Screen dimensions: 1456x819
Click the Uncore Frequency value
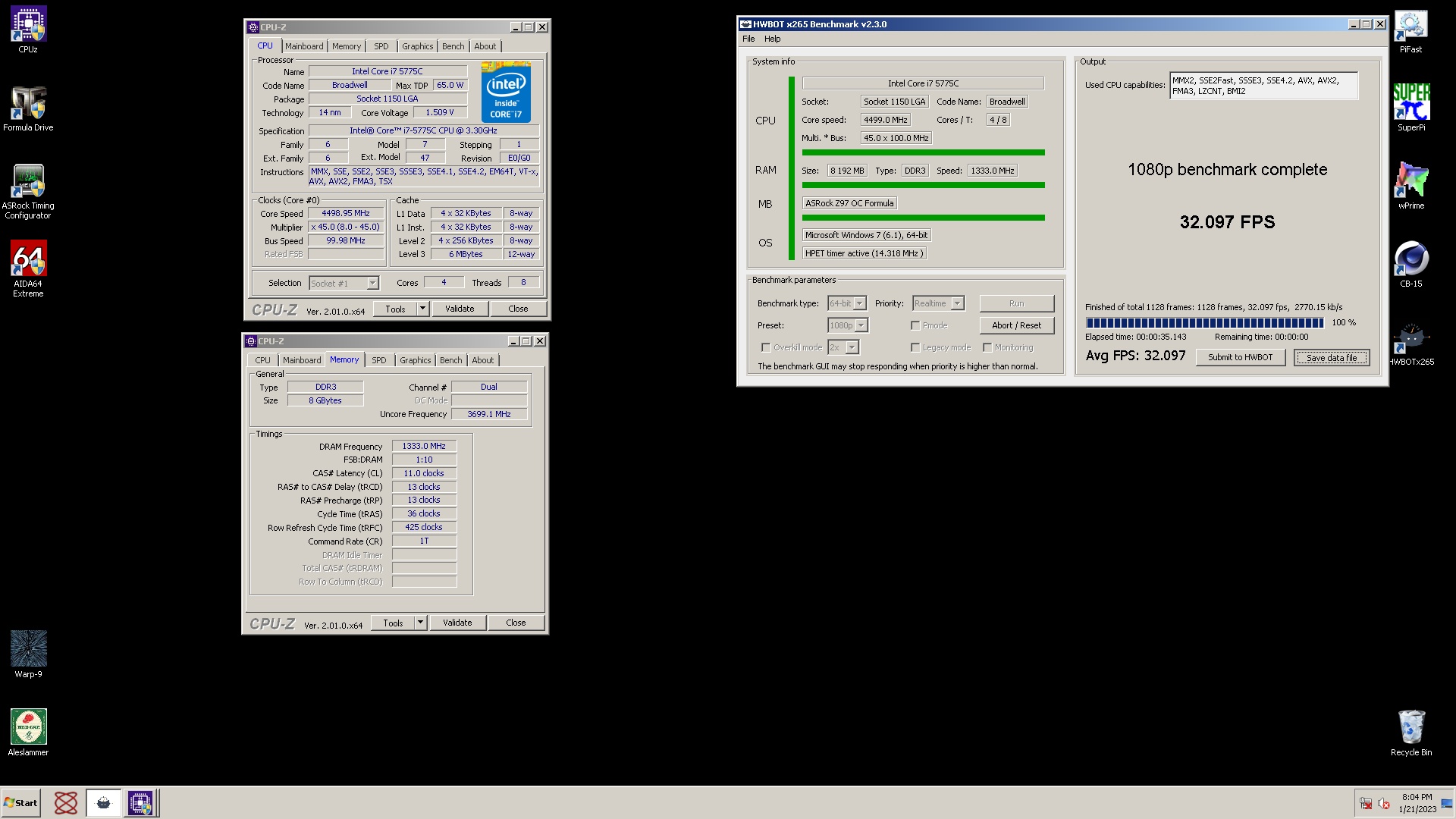tap(489, 414)
